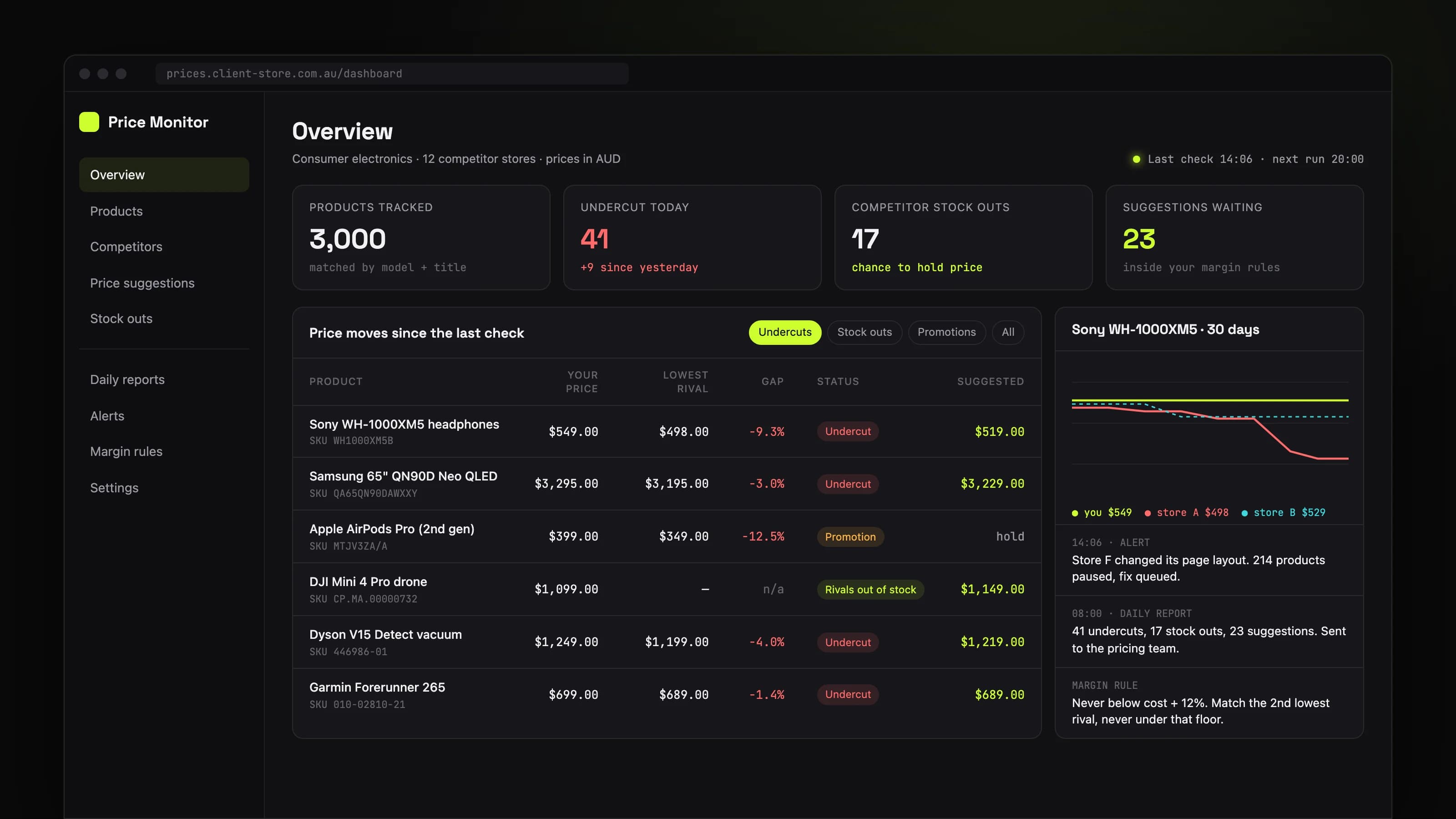Click the Suggestions Waiting 23 card
Image resolution: width=1456 pixels, height=819 pixels.
click(1234, 238)
